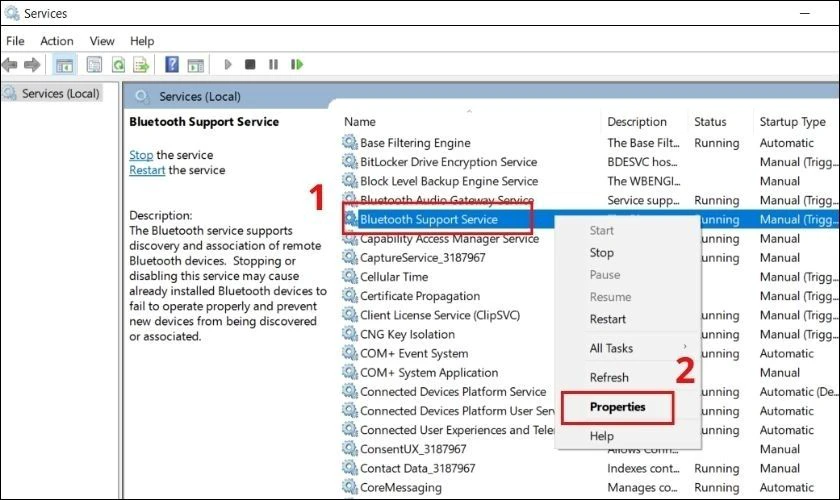Click gear icon beside CaptureService_3187967
This screenshot has width=840, height=500.
coord(350,257)
